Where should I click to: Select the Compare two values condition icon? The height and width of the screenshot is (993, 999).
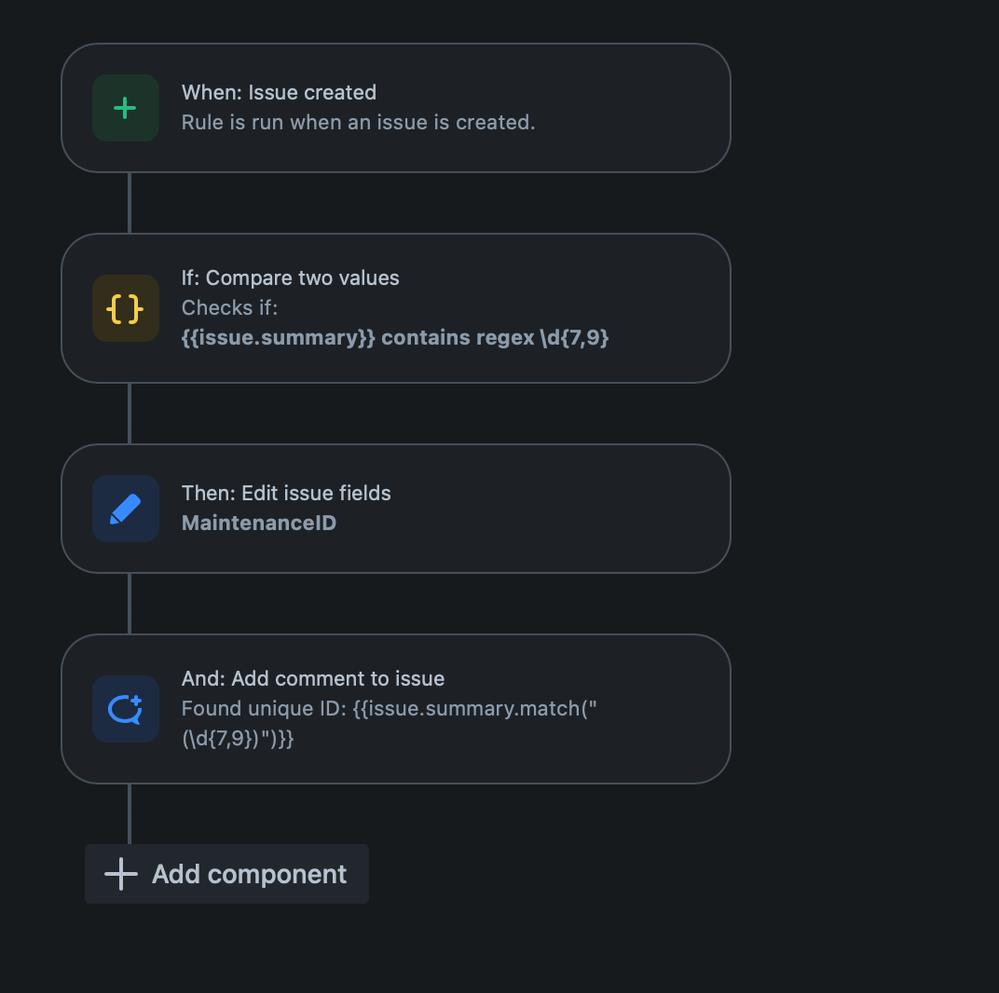(125, 308)
